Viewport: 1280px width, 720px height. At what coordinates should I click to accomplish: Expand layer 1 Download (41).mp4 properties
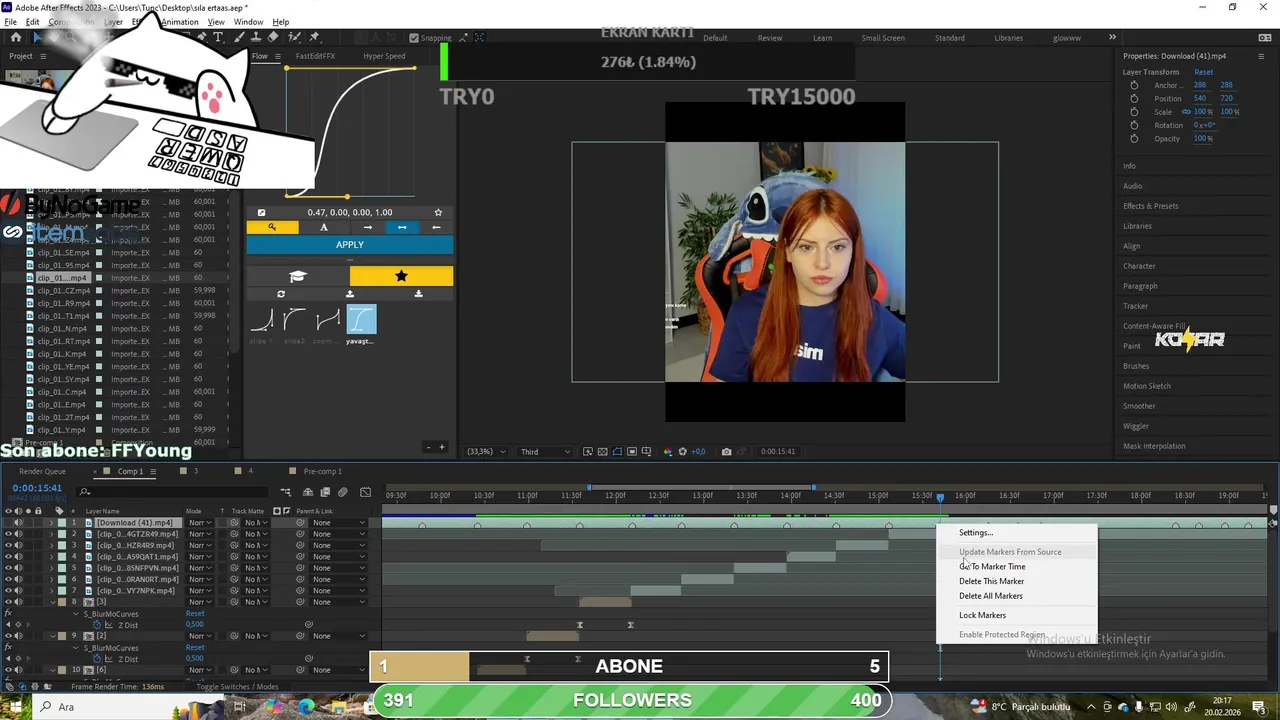52,522
